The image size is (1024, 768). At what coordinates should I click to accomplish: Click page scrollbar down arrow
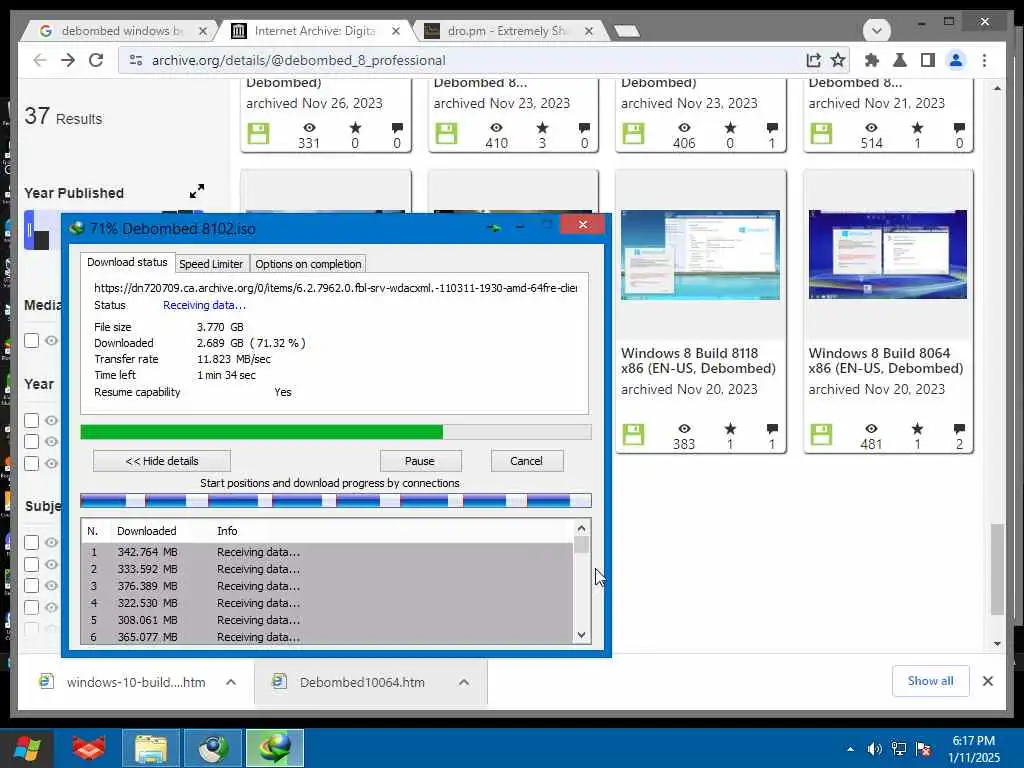coord(997,643)
